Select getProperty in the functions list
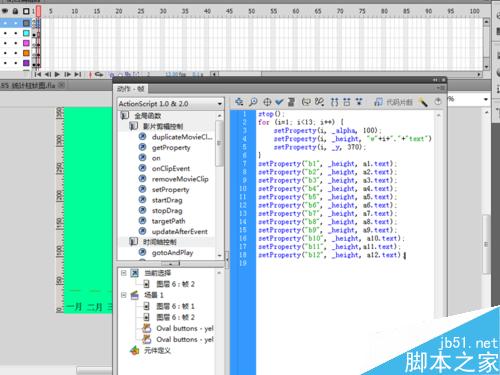Viewport: 500px width, 375px height. tap(171, 148)
